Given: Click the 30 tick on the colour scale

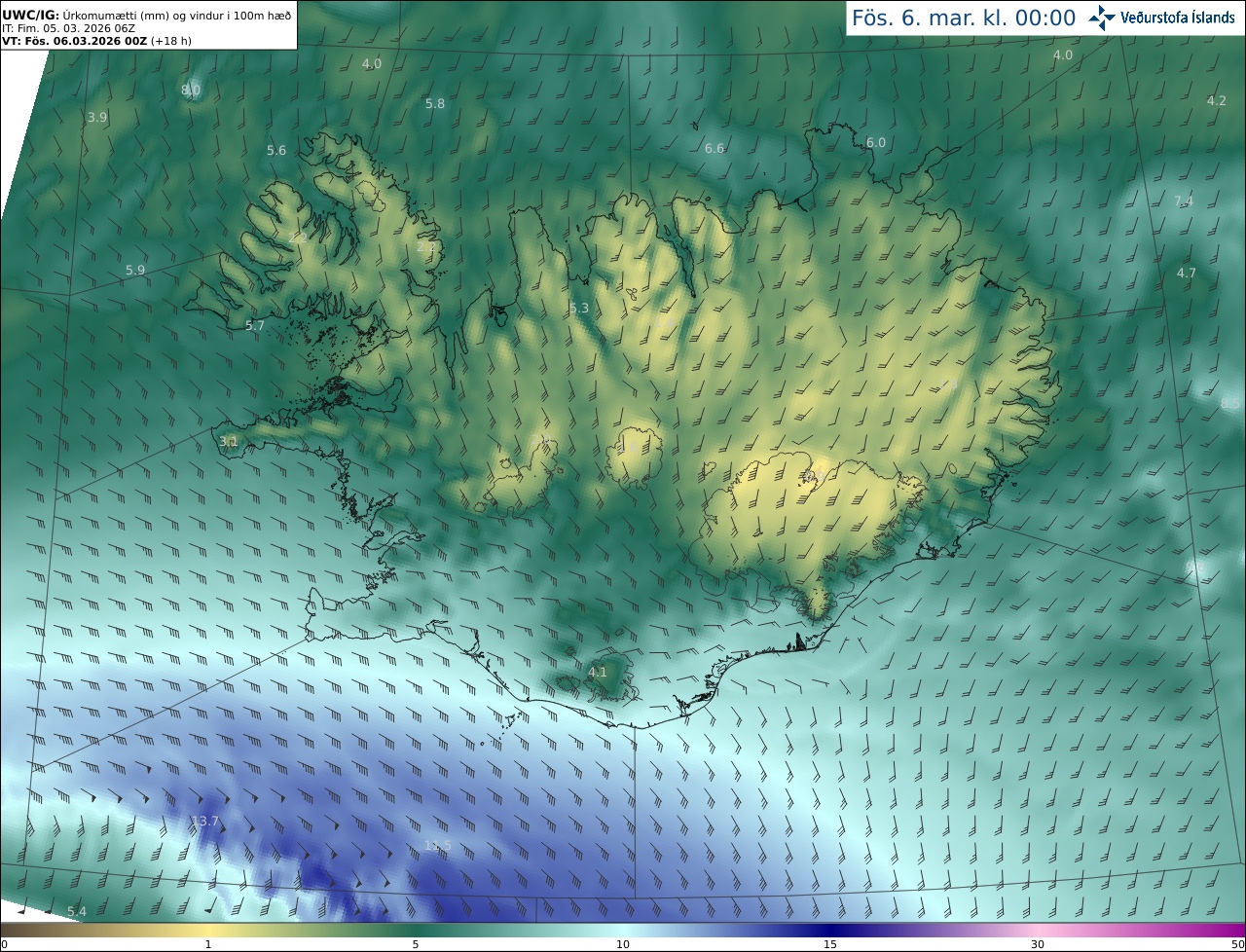Looking at the screenshot, I should point(1038,944).
